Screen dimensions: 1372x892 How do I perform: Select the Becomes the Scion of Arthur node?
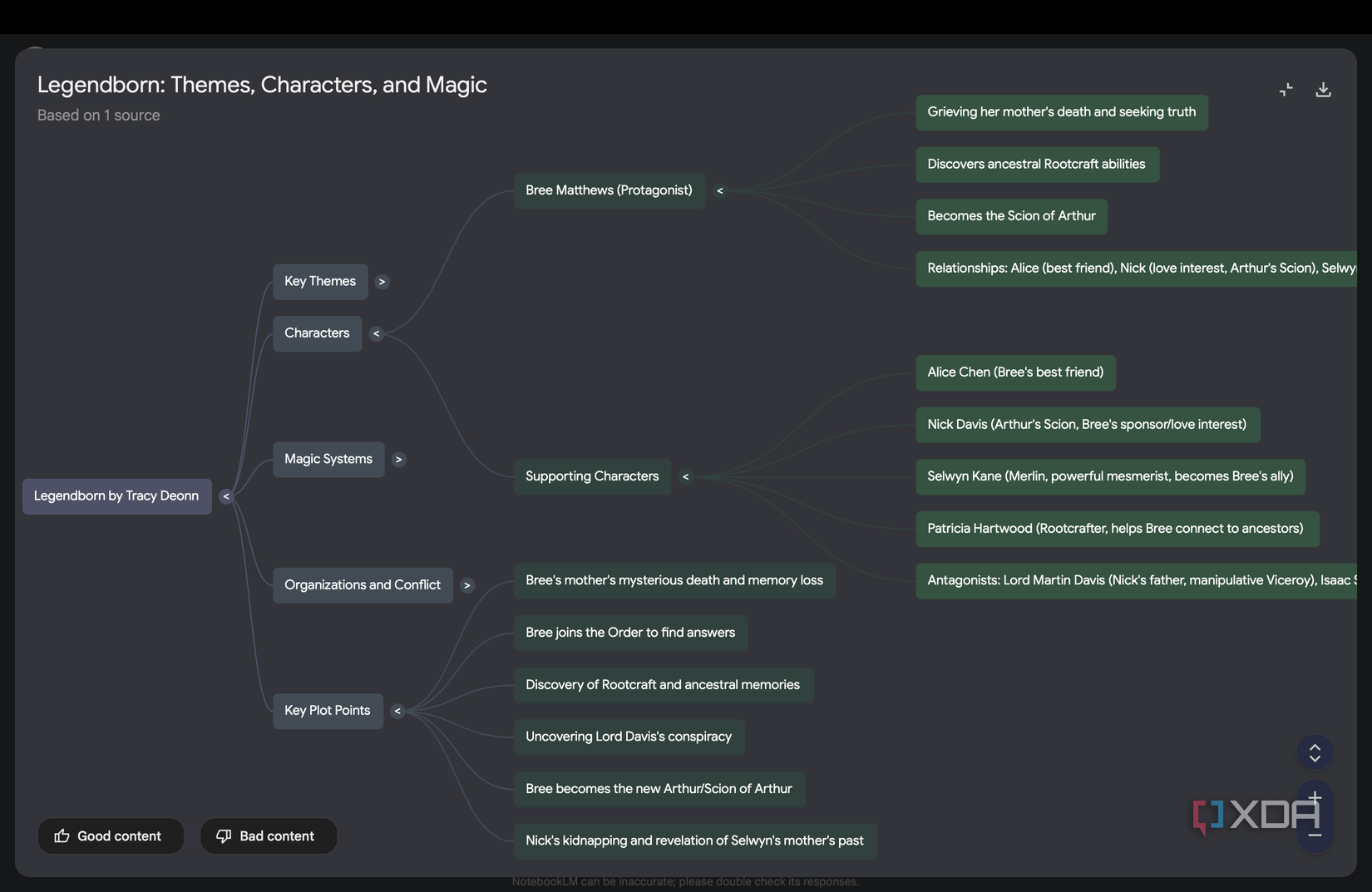point(1011,216)
